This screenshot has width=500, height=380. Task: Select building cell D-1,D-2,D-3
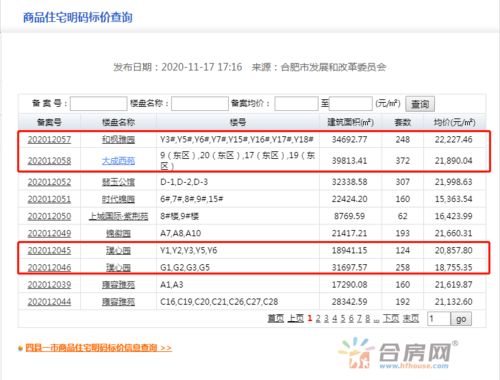[184, 182]
